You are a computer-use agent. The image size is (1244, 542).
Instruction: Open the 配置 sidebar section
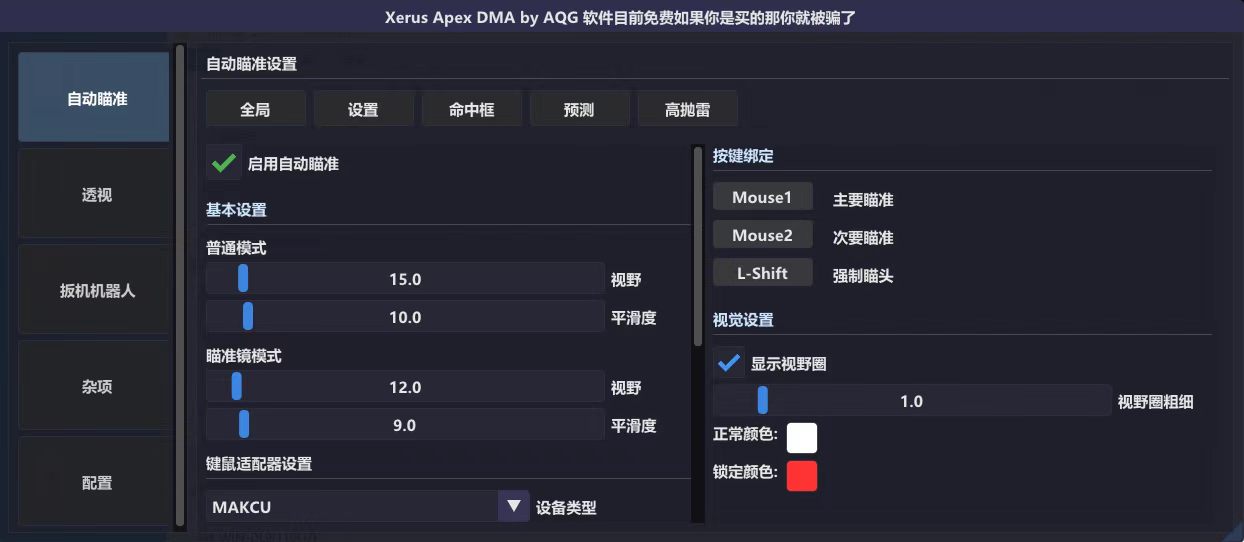[x=96, y=482]
